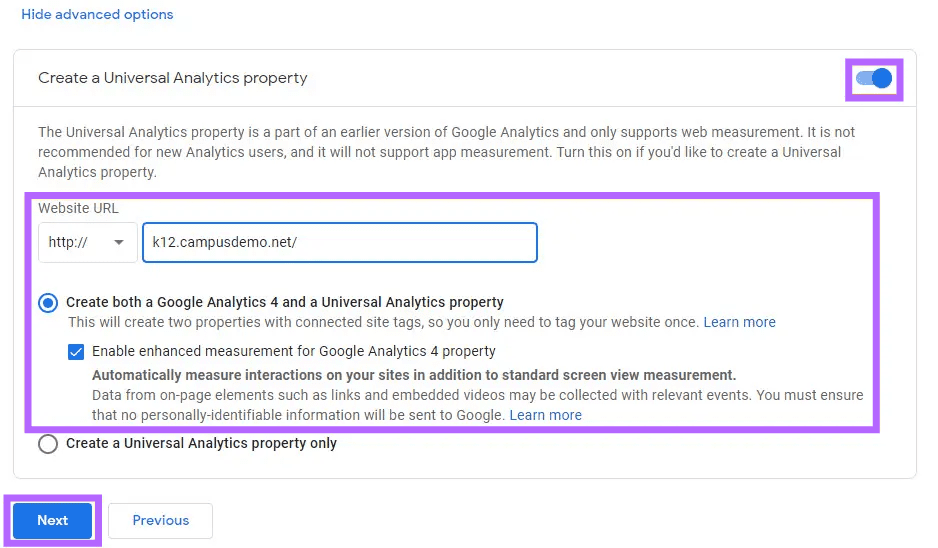
Task: Click 'This will create two properties' description text
Action: (x=383, y=322)
